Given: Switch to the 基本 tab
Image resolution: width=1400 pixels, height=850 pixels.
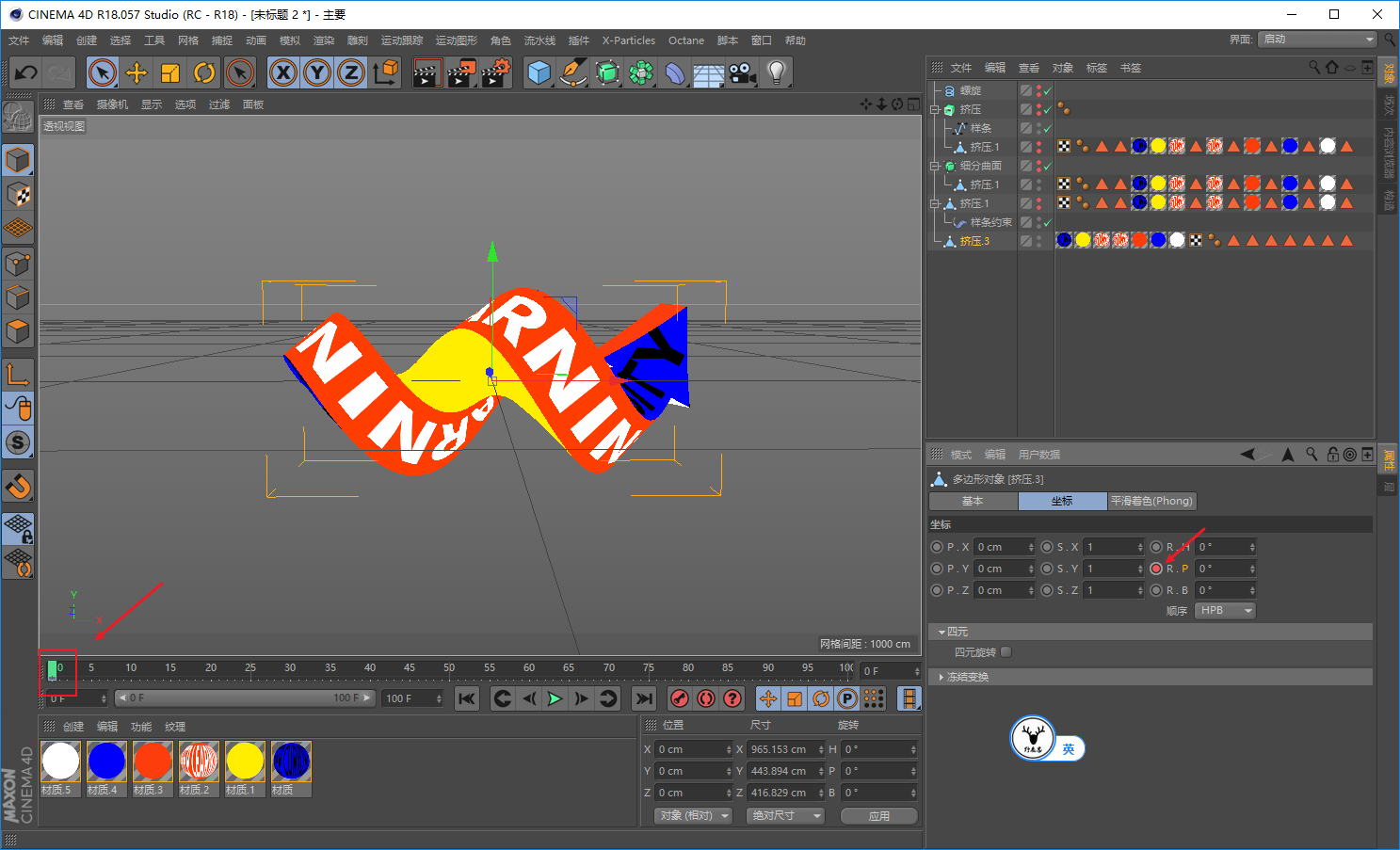Looking at the screenshot, I should (x=973, y=502).
